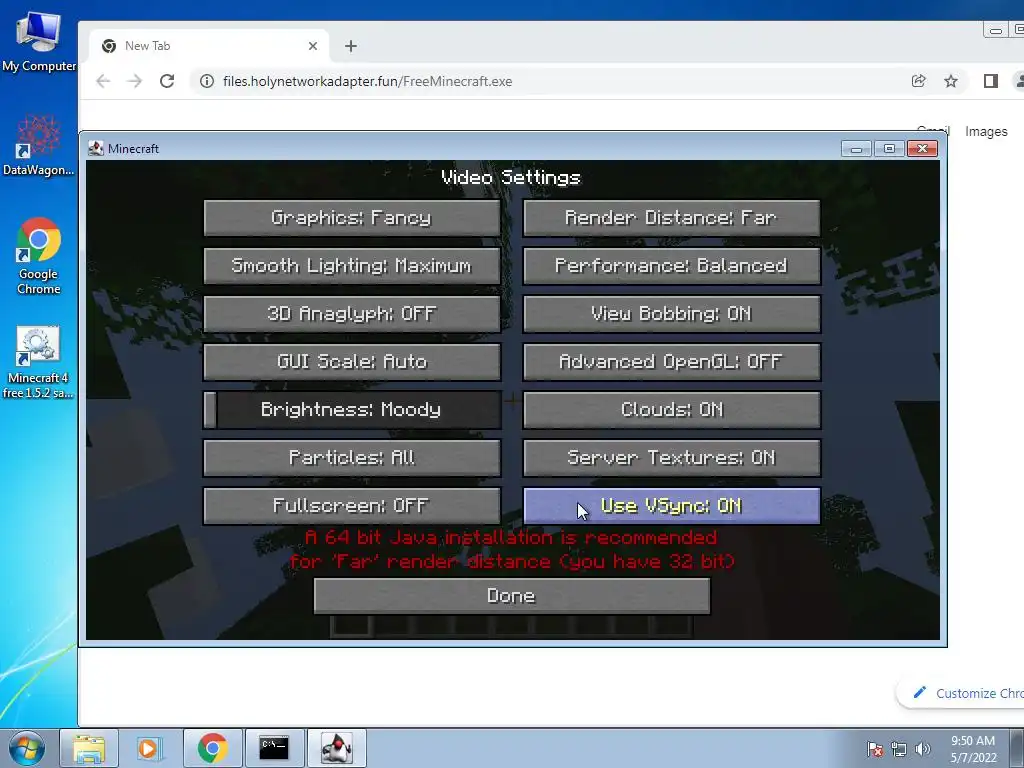
Task: Open Chrome side panel icon
Action: tap(991, 81)
